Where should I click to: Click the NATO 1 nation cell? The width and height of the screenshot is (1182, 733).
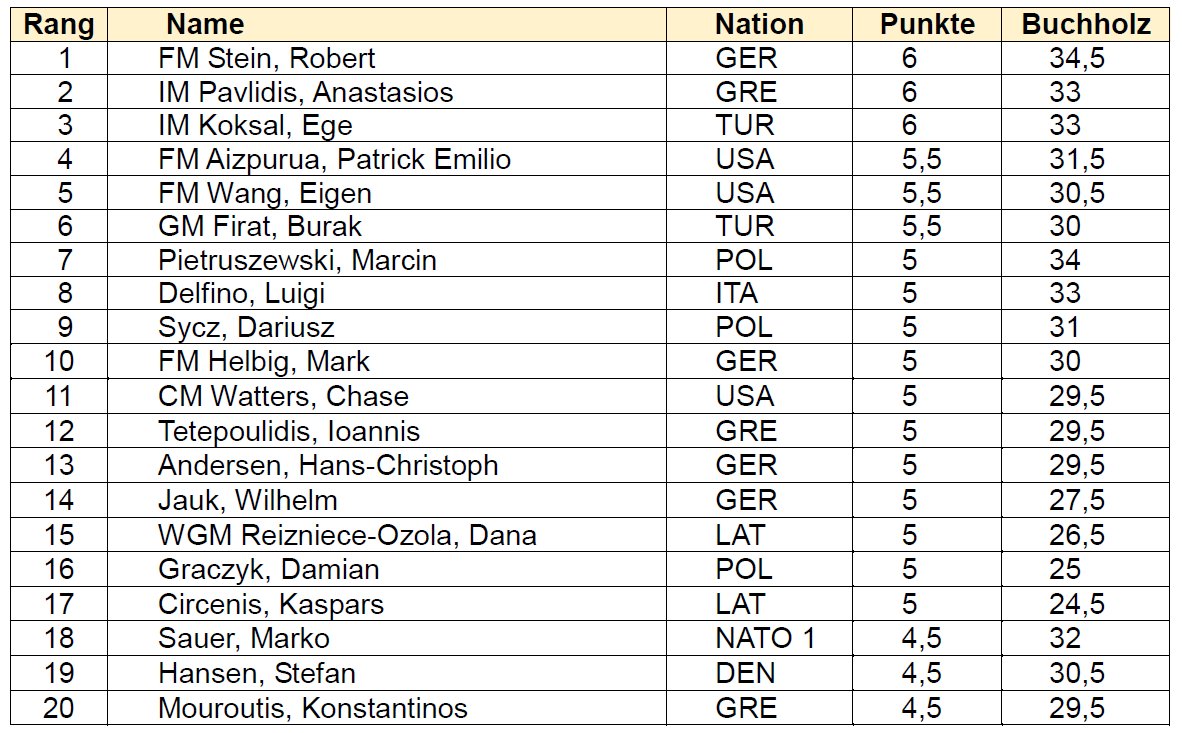click(765, 638)
